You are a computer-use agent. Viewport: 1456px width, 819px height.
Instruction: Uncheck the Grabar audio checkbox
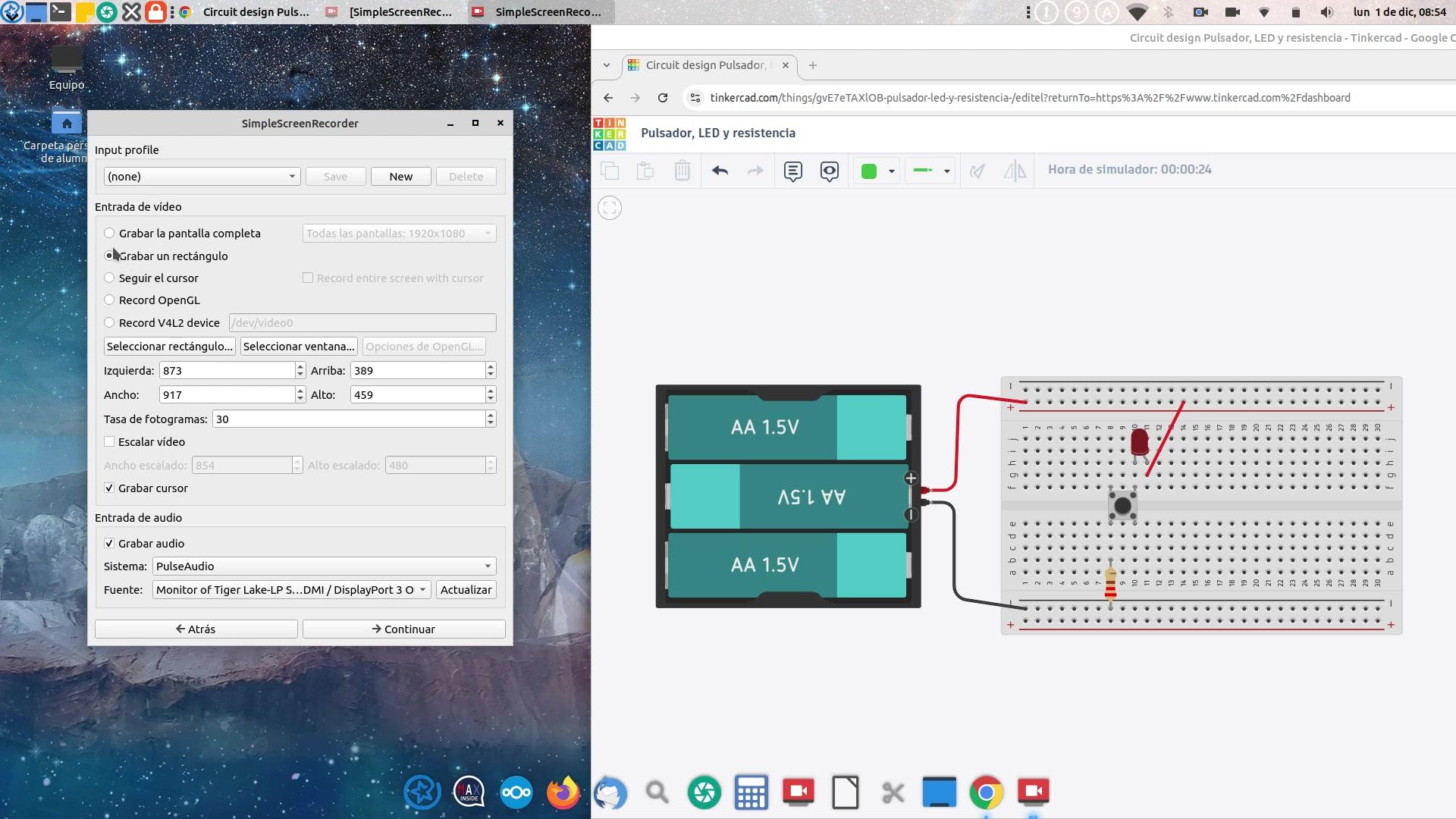[109, 544]
